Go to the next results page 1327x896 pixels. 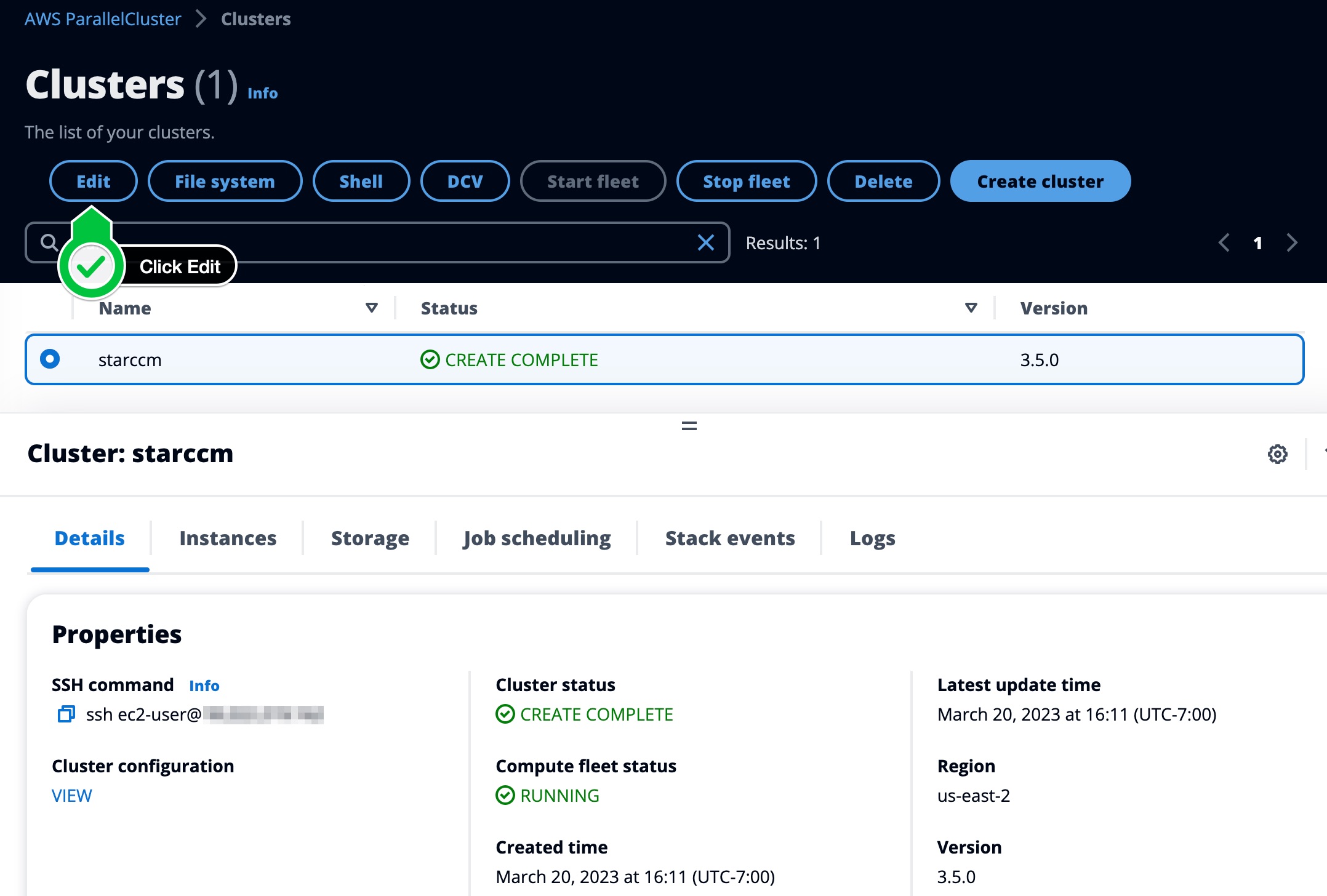[x=1292, y=243]
